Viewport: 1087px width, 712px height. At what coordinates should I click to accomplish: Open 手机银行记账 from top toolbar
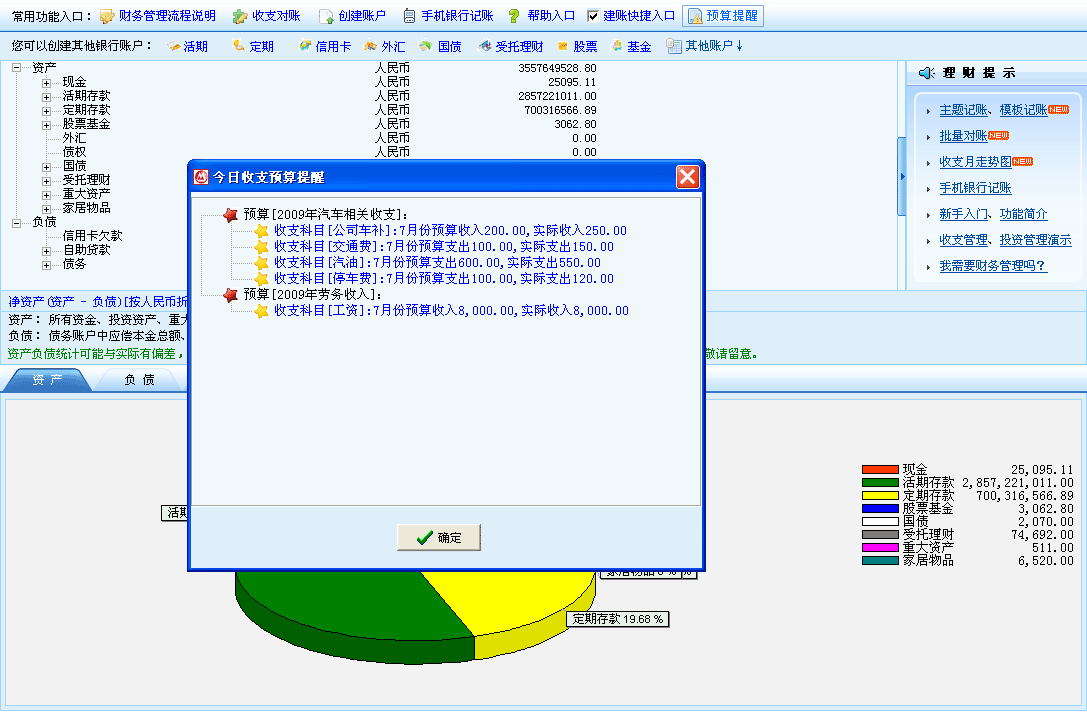tap(409, 16)
